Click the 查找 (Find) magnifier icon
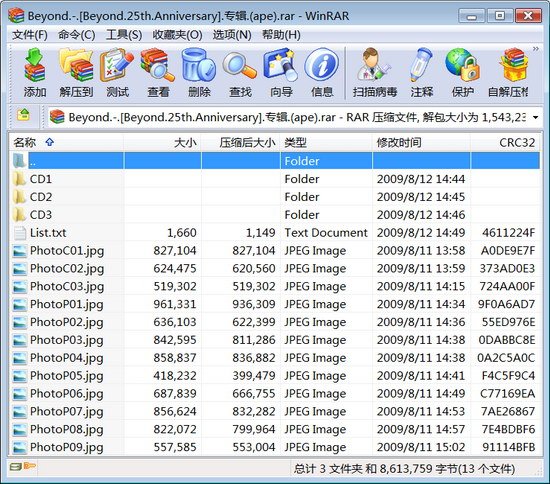 [x=240, y=66]
